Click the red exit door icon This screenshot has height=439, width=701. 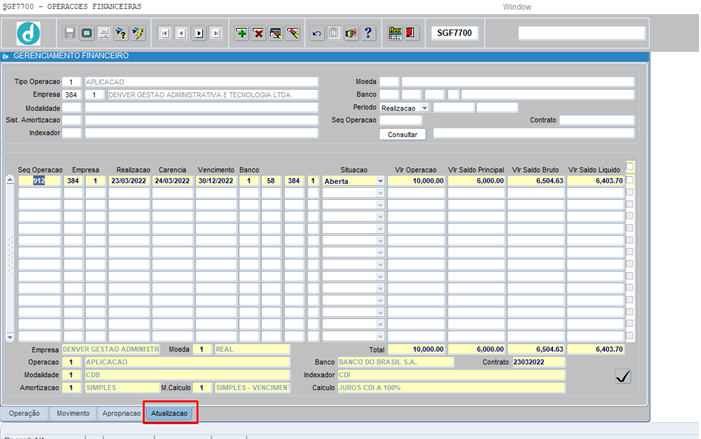tap(409, 33)
